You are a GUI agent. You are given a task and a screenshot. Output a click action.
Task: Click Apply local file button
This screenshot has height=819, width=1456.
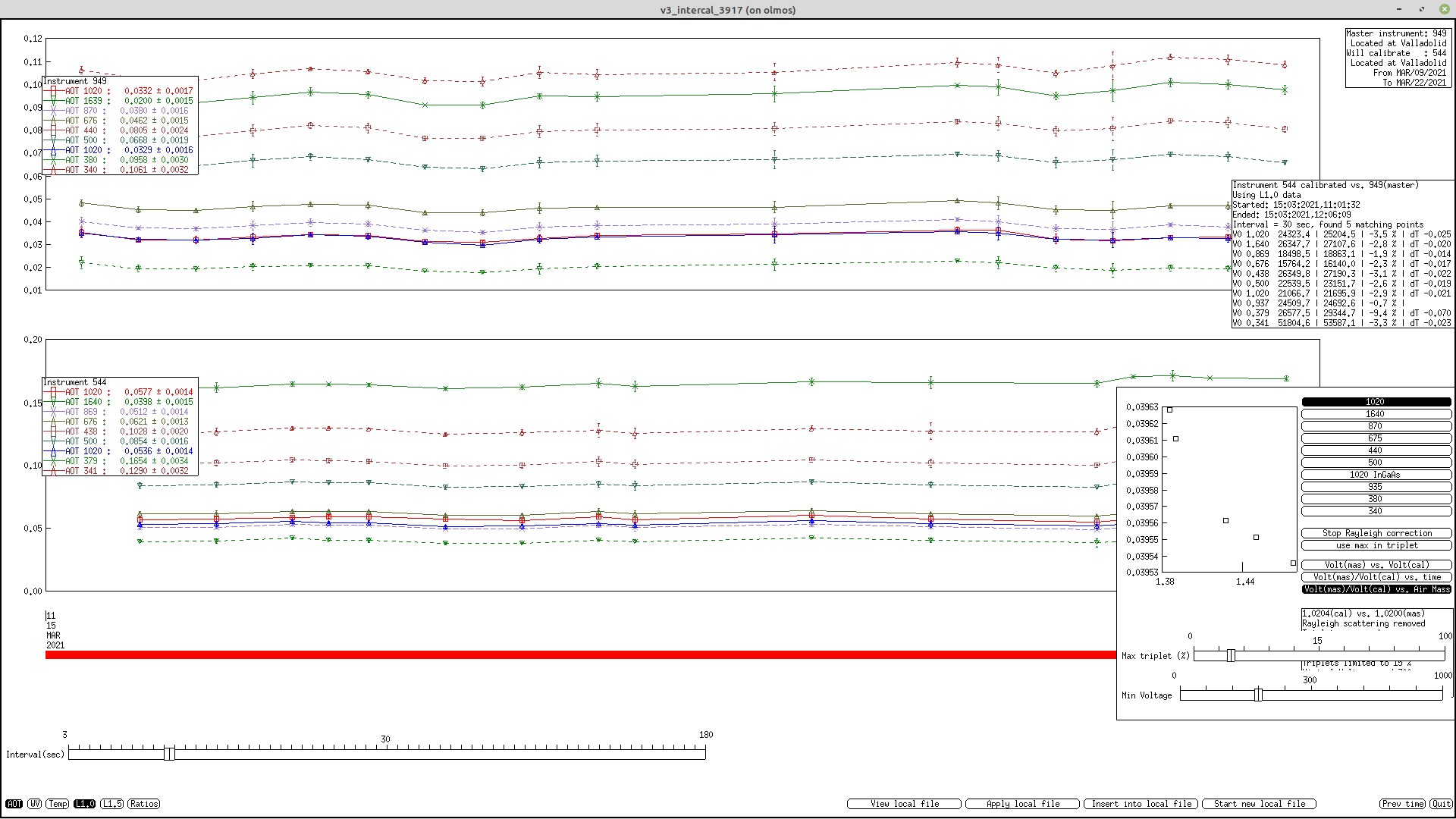[1022, 804]
